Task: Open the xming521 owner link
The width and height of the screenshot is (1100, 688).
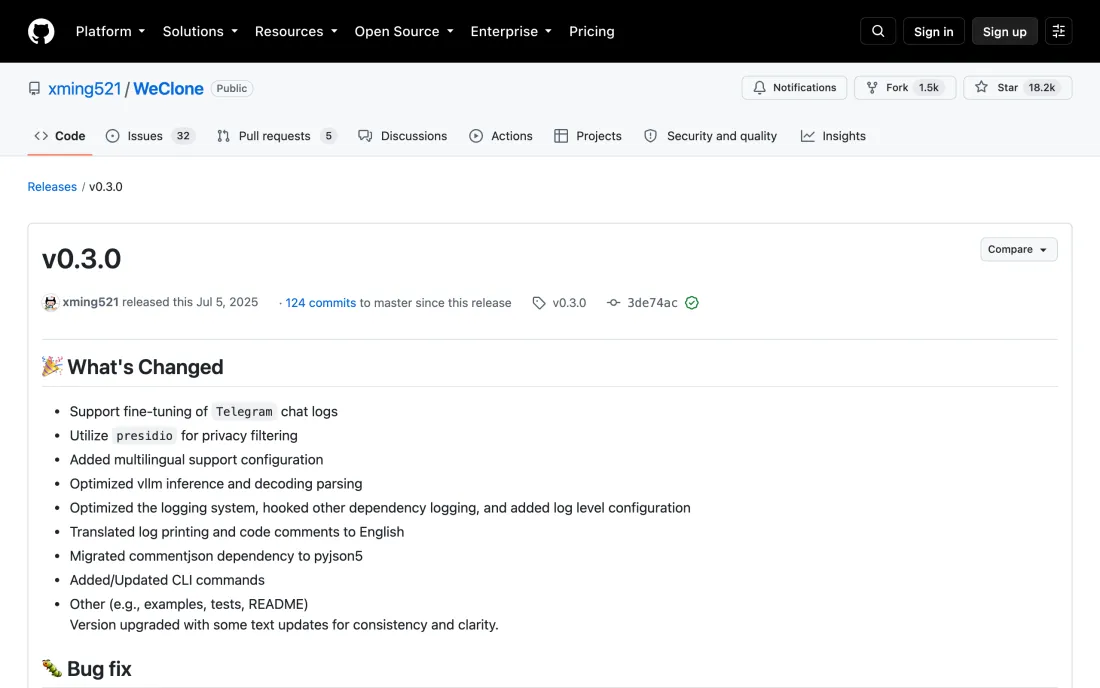Action: pyautogui.click(x=84, y=89)
